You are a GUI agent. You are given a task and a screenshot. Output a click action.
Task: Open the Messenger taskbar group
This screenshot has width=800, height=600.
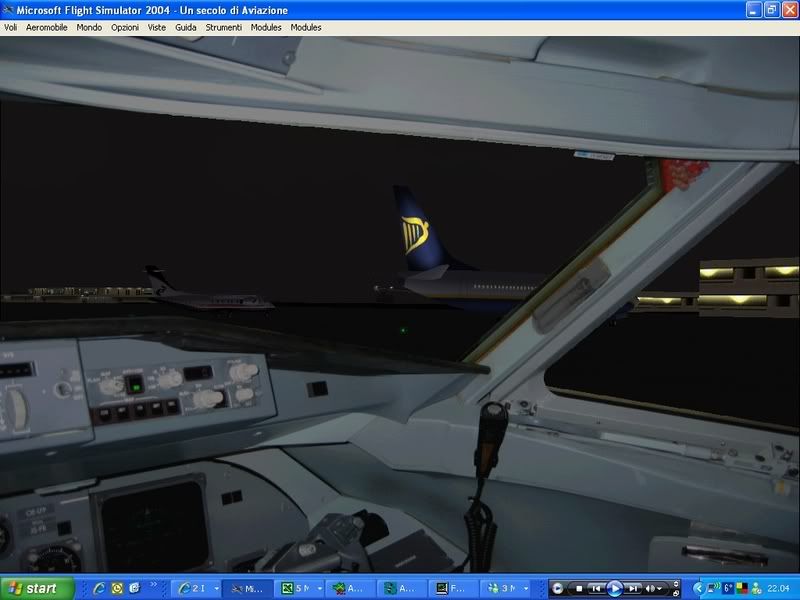pos(503,588)
